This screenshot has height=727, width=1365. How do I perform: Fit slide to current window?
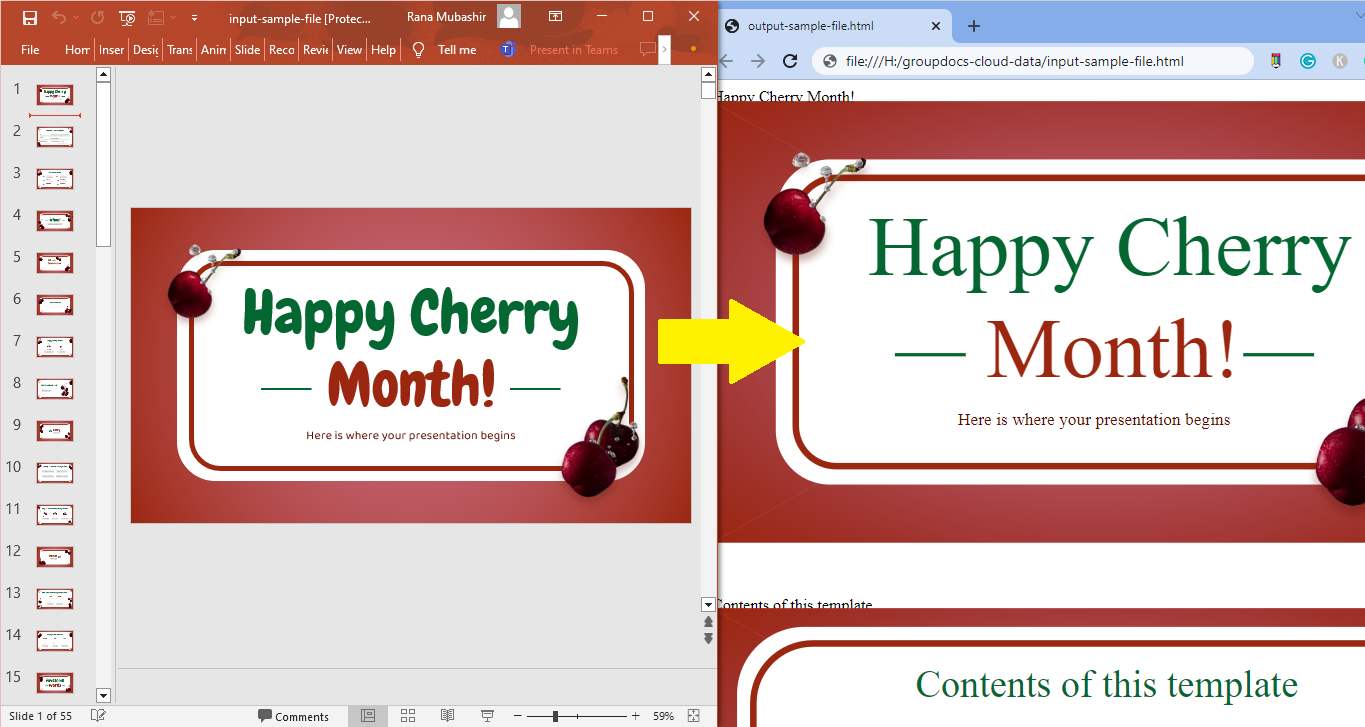coord(693,715)
